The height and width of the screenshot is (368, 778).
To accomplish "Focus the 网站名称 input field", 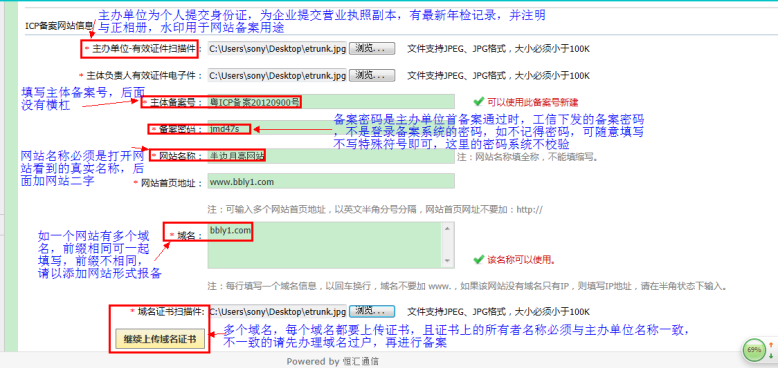I will [x=331, y=155].
